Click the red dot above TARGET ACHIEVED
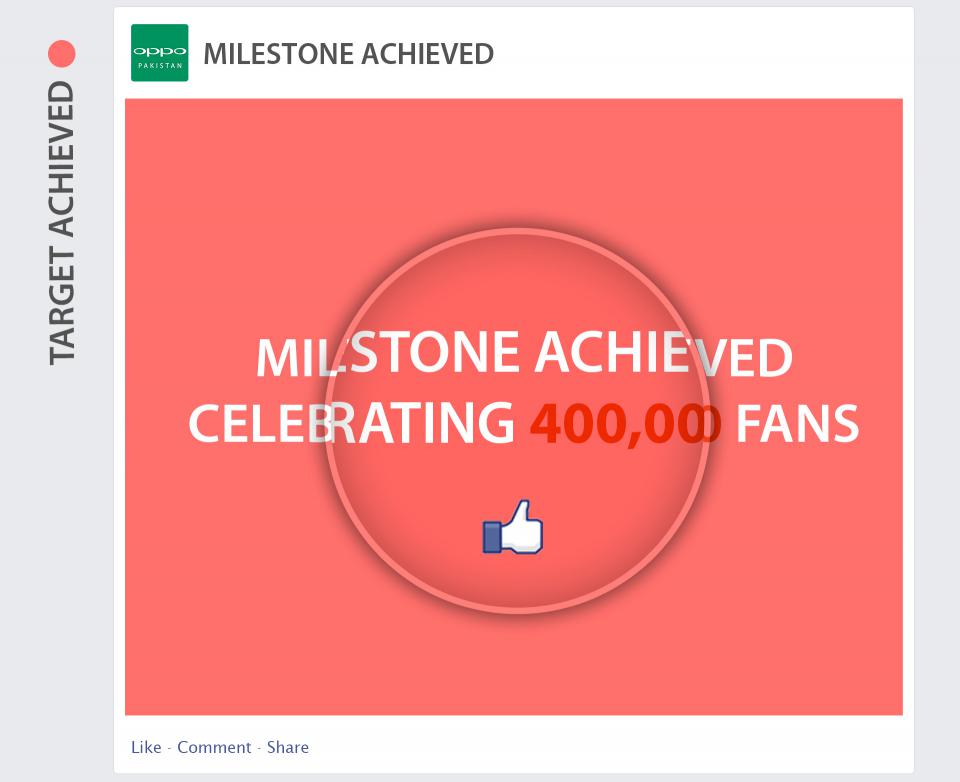The image size is (960, 782). 62,54
